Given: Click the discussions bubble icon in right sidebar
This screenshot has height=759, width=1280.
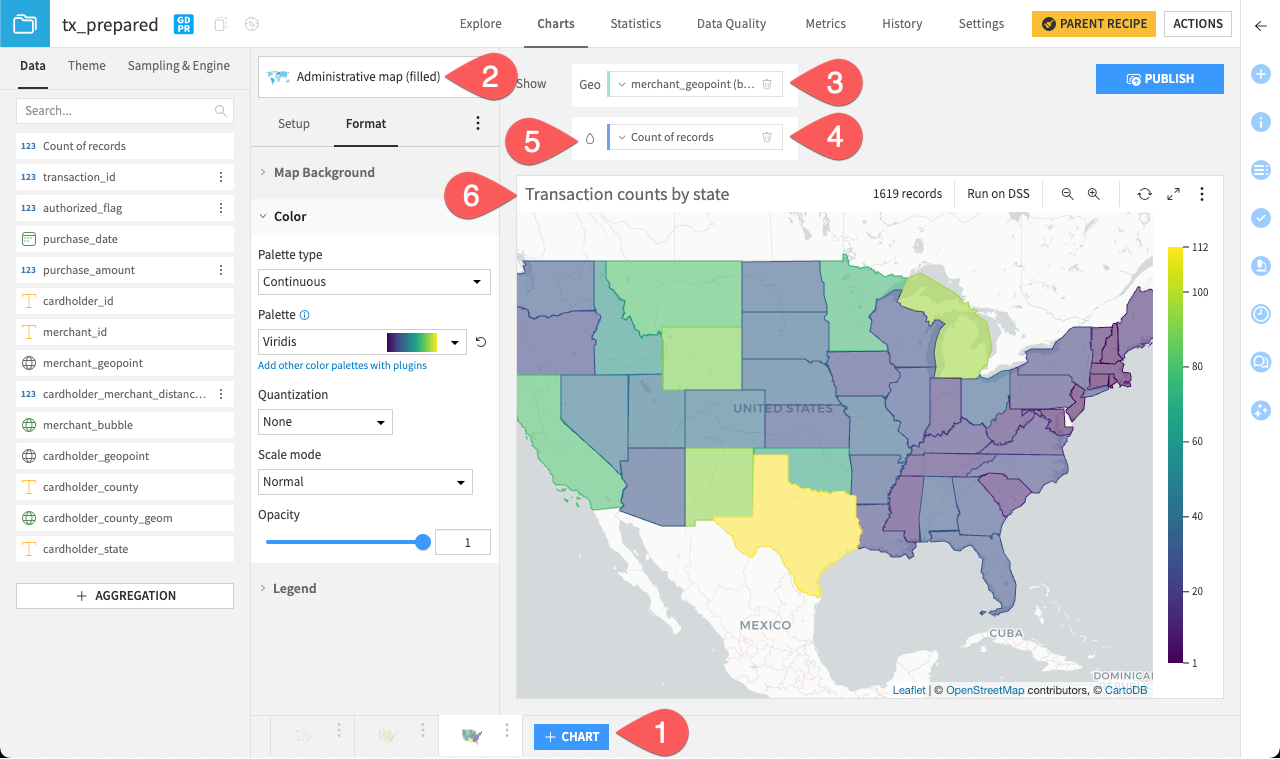Looking at the screenshot, I should pyautogui.click(x=1261, y=362).
